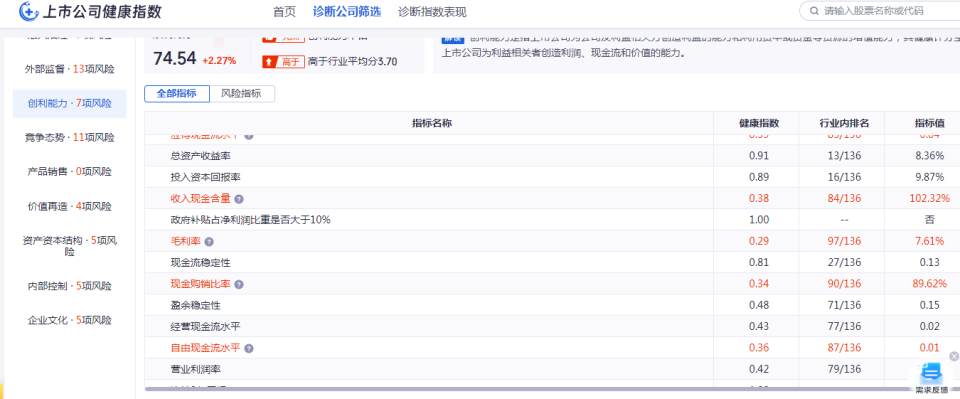Screen dimensions: 960x399
Task: Click the 上市公司健康指数 logo icon
Action: [29, 11]
